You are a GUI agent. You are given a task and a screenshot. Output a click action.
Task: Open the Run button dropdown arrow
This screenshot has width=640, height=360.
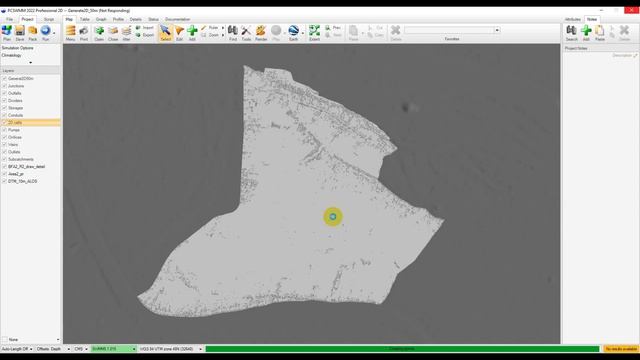click(54, 33)
